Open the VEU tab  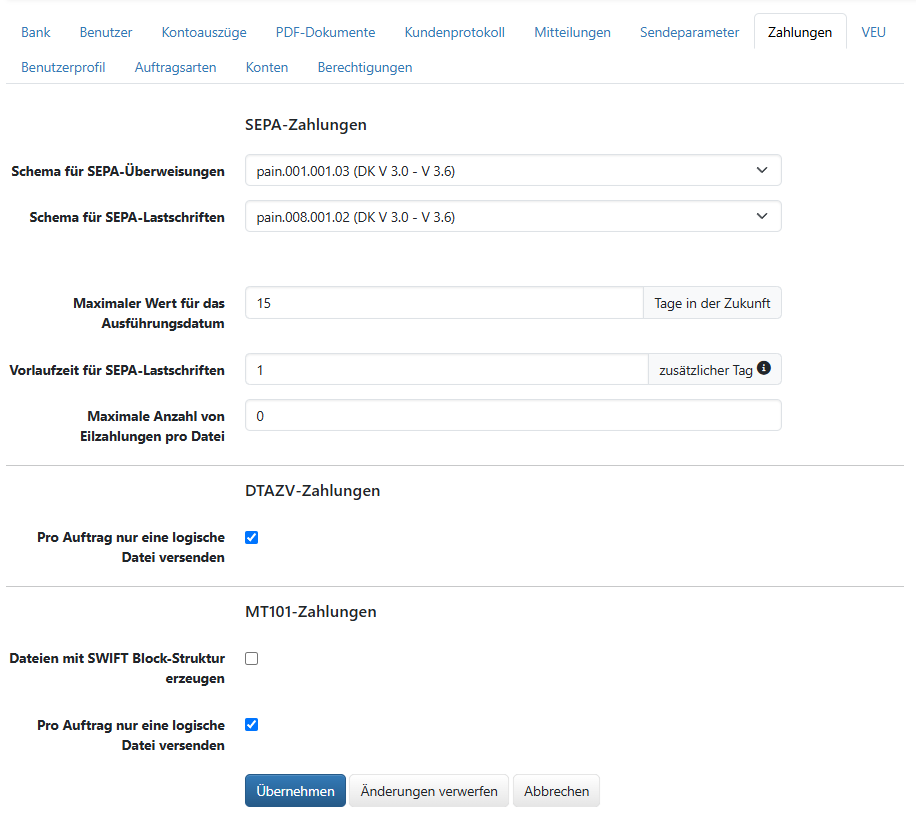pyautogui.click(x=873, y=32)
